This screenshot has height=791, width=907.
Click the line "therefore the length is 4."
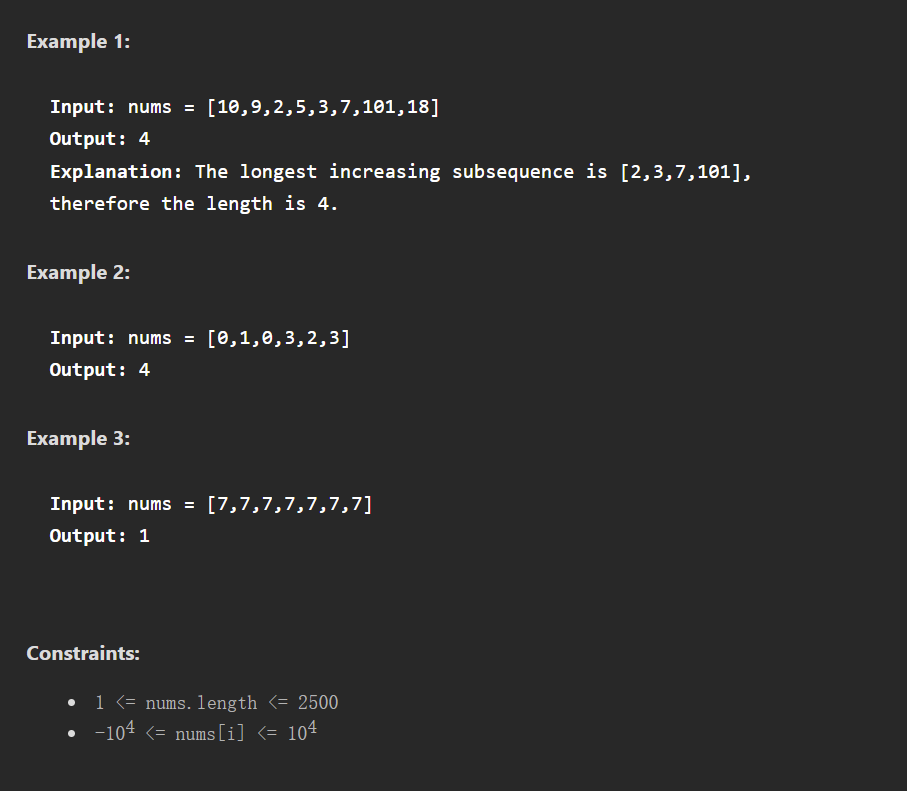pyautogui.click(x=194, y=203)
